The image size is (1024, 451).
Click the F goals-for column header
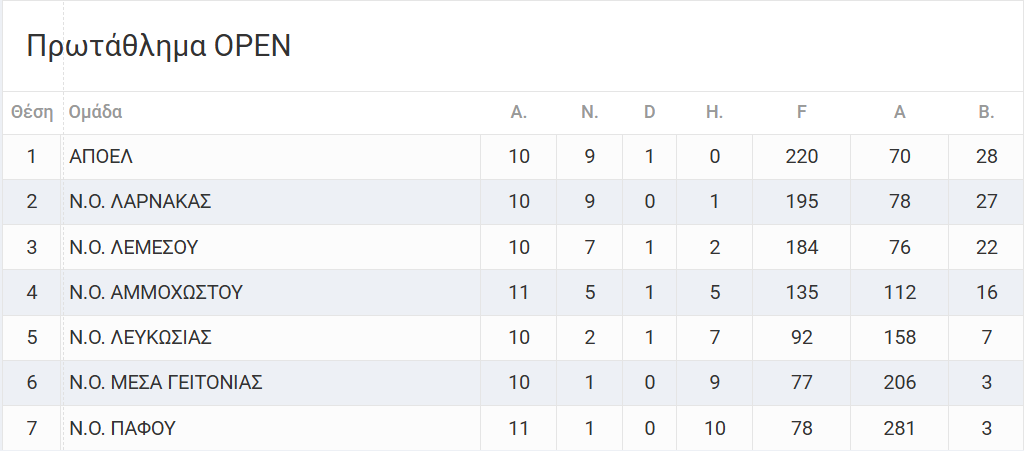(x=802, y=112)
